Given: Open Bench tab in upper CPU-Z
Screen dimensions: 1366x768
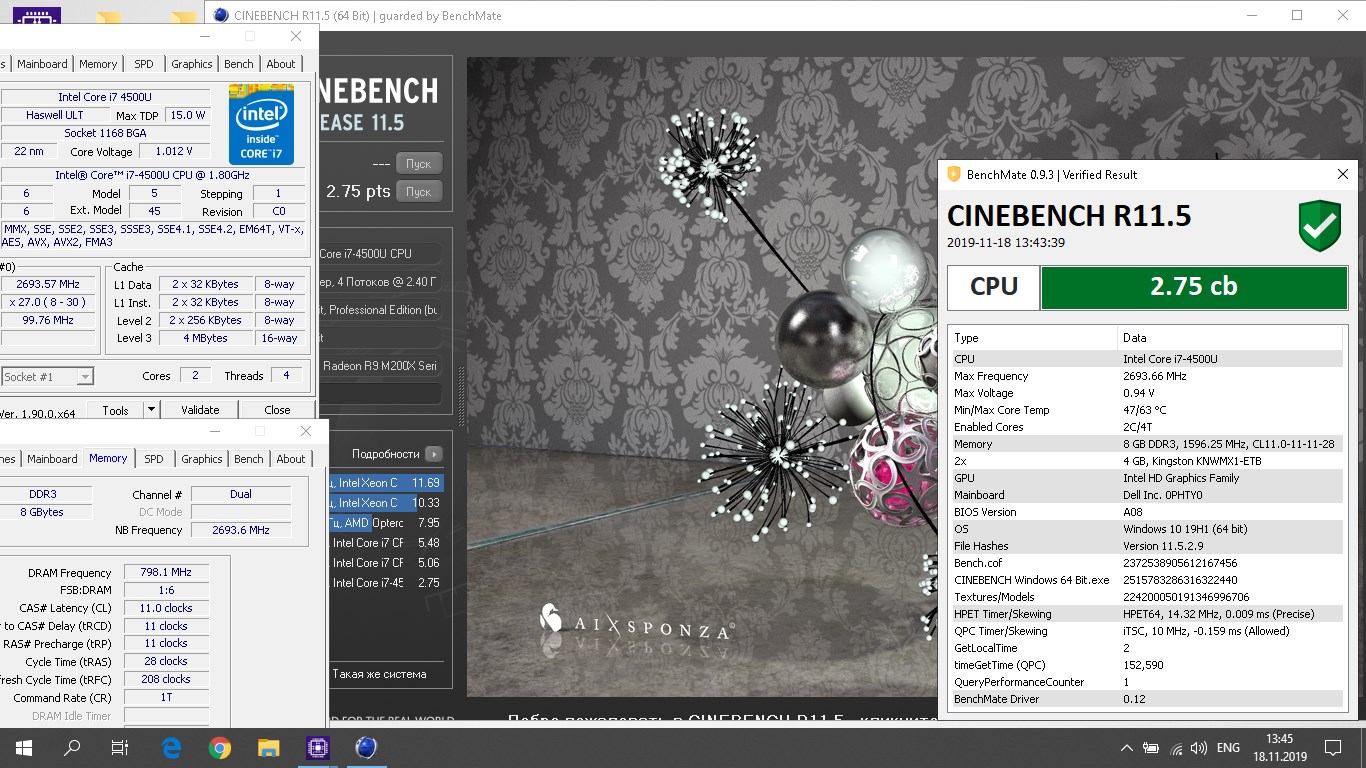Looking at the screenshot, I should click(x=239, y=64).
